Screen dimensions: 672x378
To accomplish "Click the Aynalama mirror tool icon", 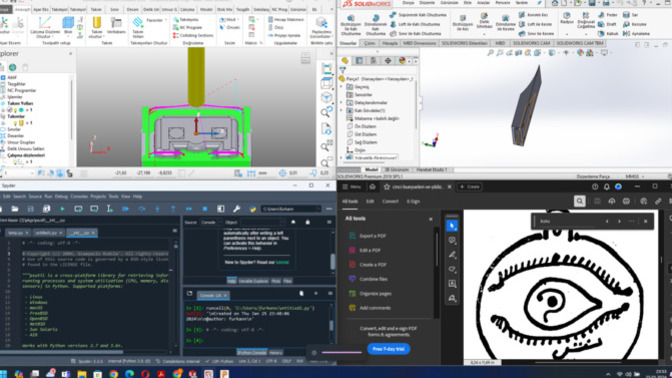I will click(627, 33).
